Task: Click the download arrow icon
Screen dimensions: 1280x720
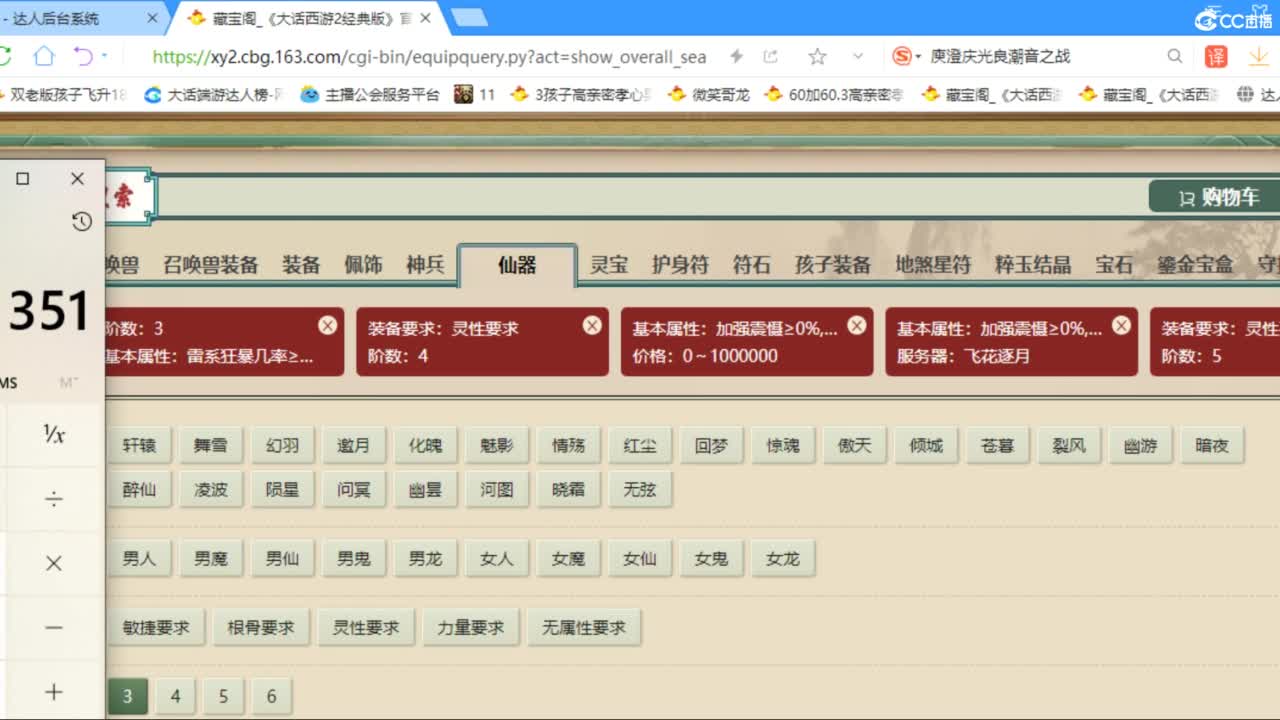Action: click(1259, 57)
